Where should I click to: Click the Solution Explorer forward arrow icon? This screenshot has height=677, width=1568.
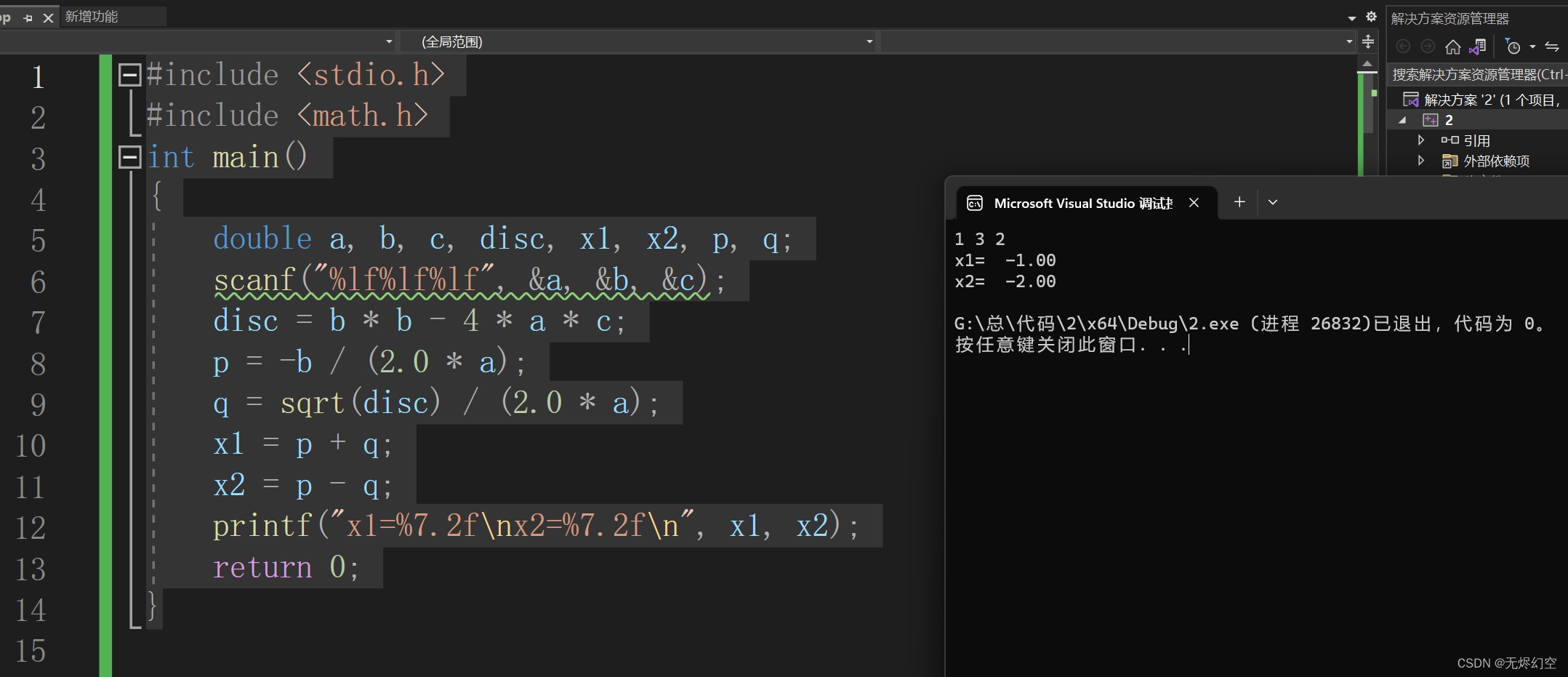point(1428,47)
